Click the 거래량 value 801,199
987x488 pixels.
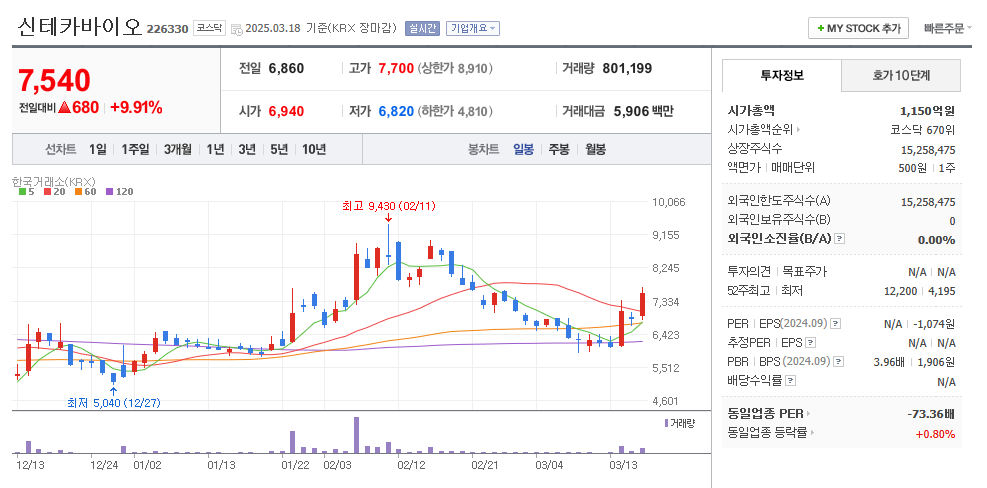point(627,68)
